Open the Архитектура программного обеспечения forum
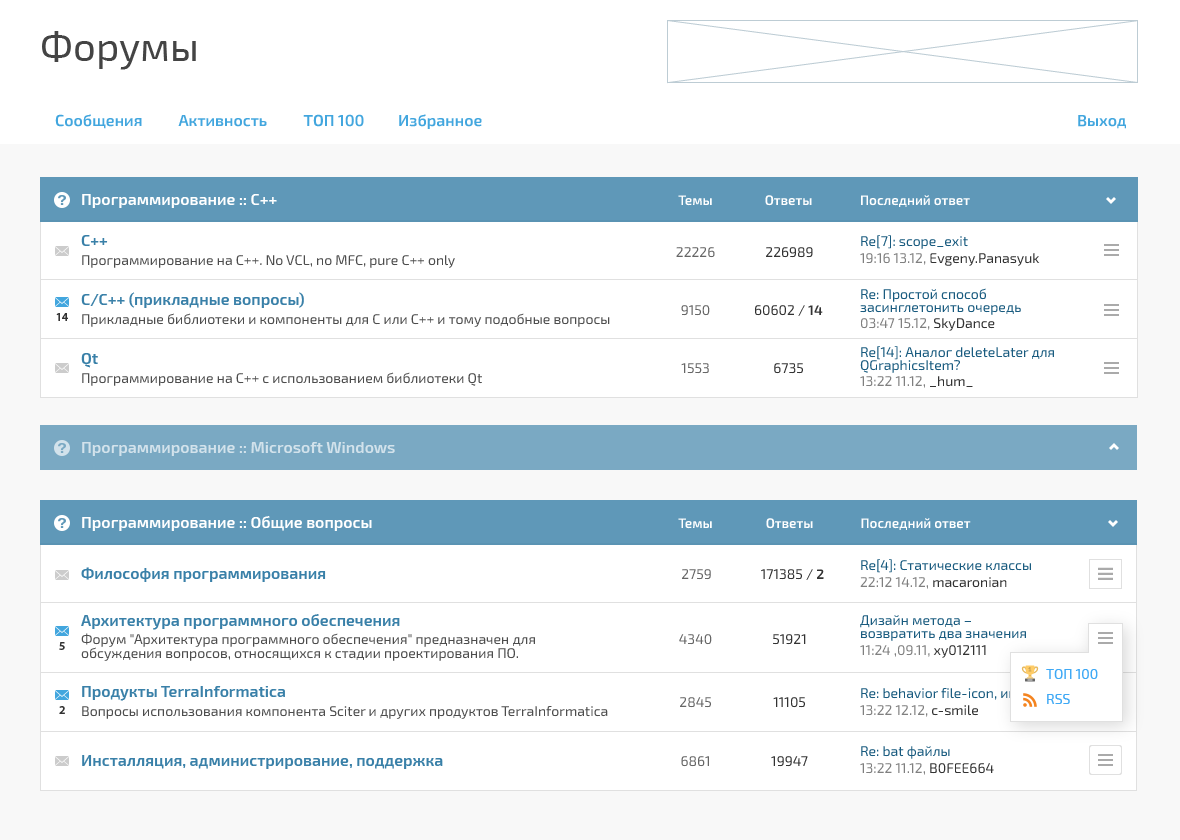The image size is (1180, 840). pos(240,621)
